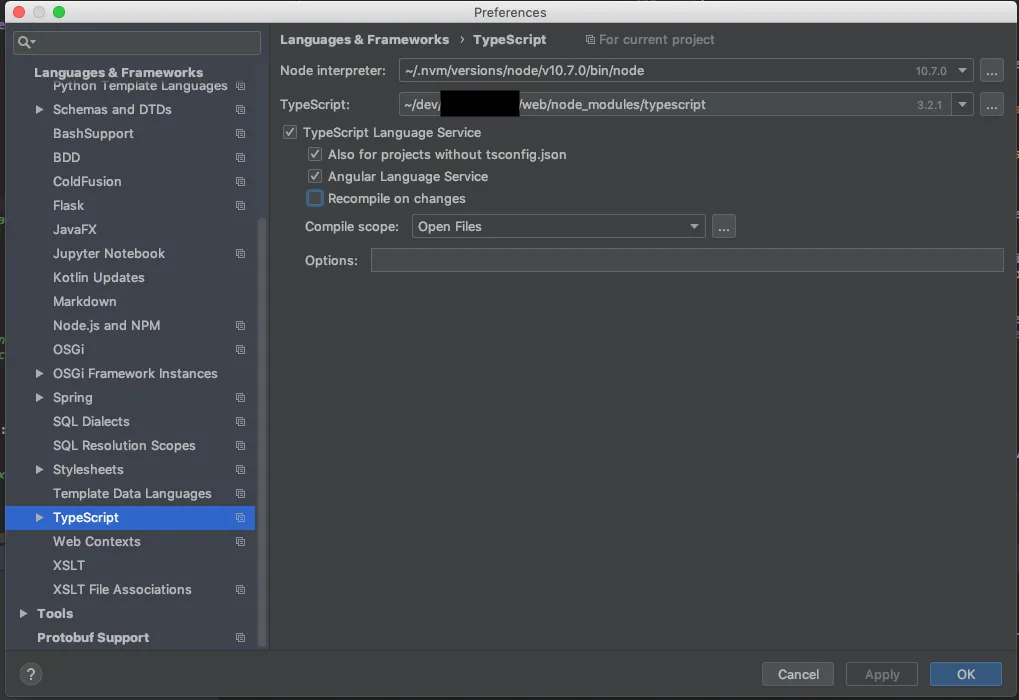
Task: Select ColdFusion settings page
Action: tap(87, 181)
